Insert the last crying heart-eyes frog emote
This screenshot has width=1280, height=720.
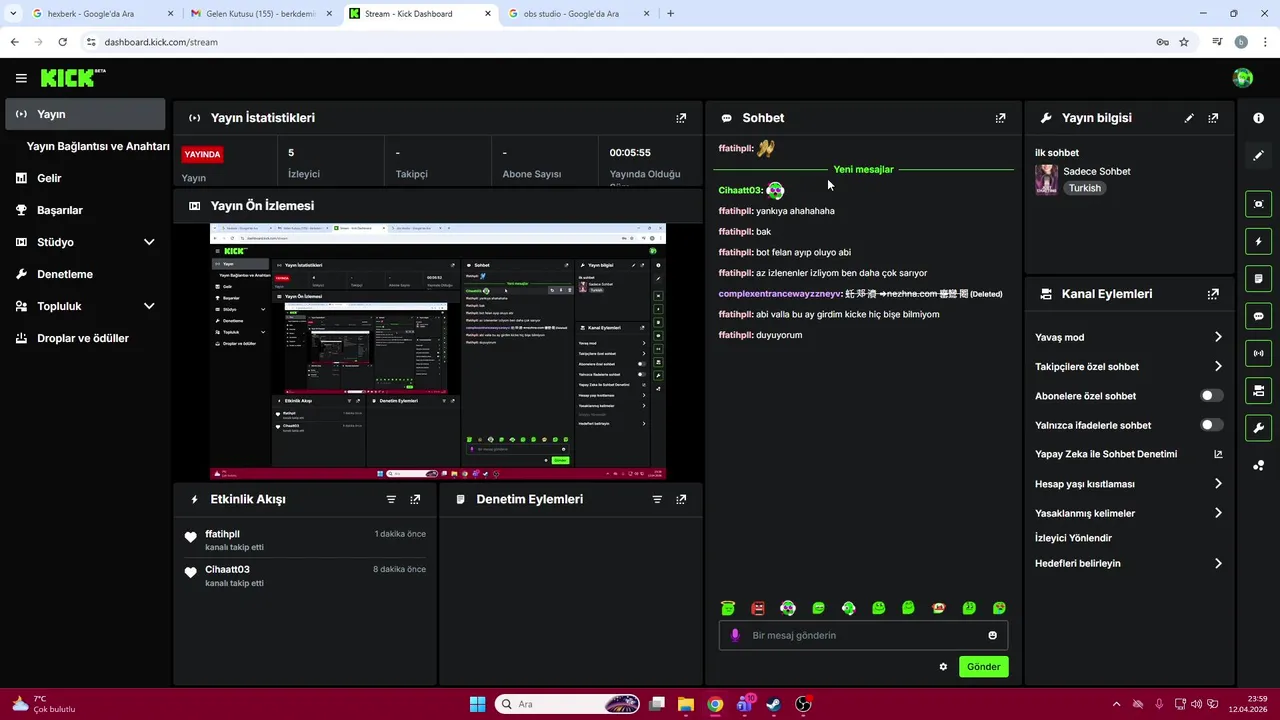tap(999, 608)
